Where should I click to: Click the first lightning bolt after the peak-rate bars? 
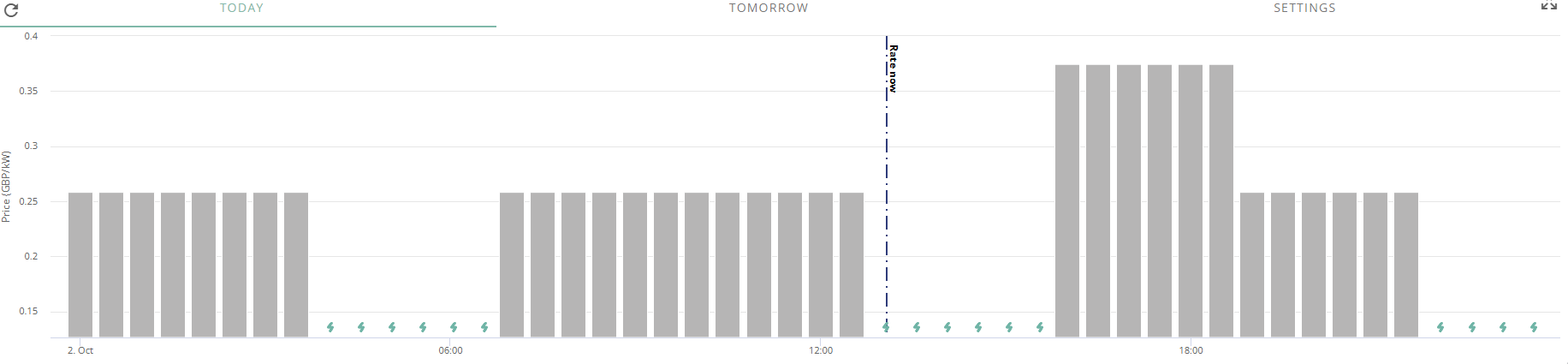point(1440,327)
